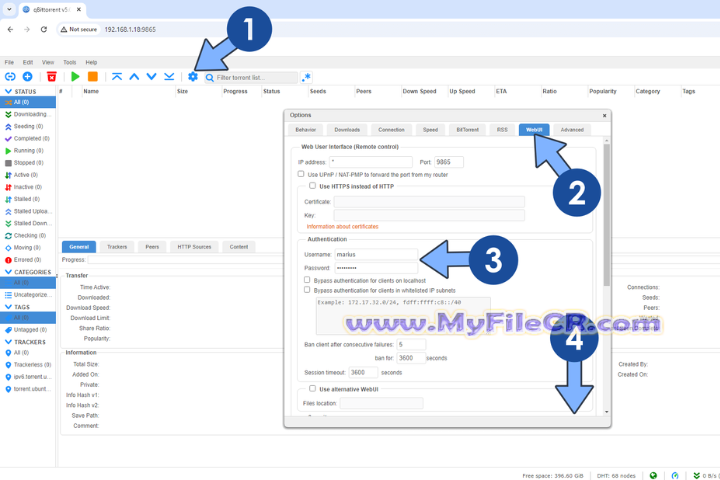Click the green globe connection status icon
720x480 pixels.
coord(653,475)
